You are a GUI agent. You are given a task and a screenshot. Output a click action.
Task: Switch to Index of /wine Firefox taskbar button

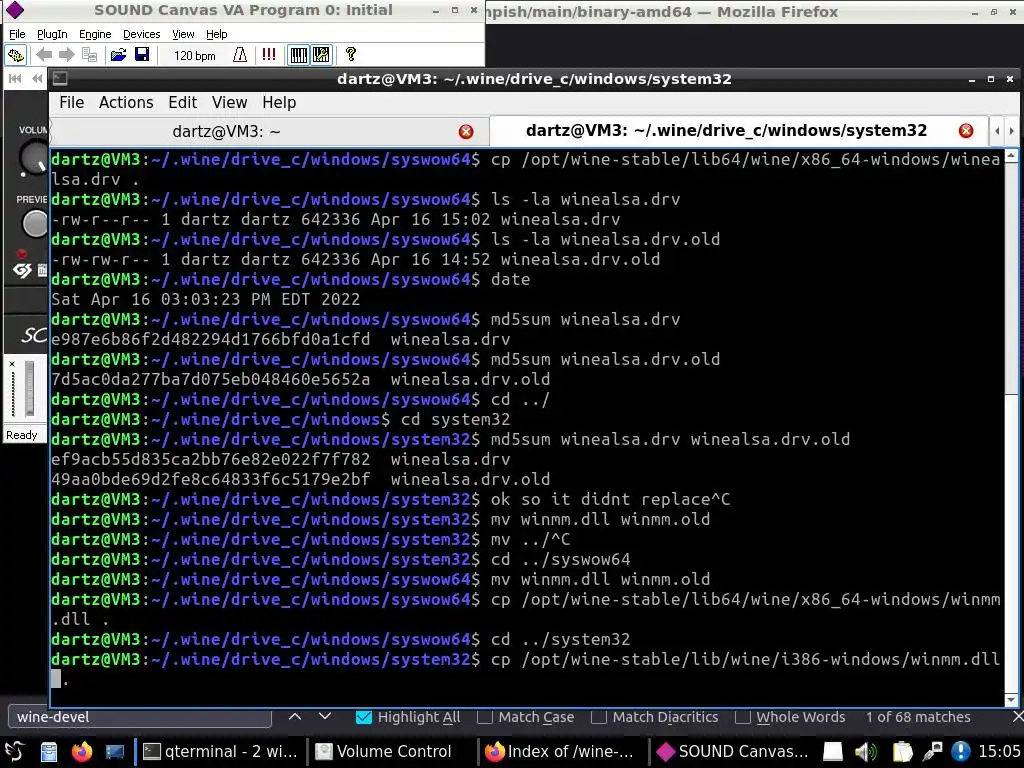(x=562, y=752)
